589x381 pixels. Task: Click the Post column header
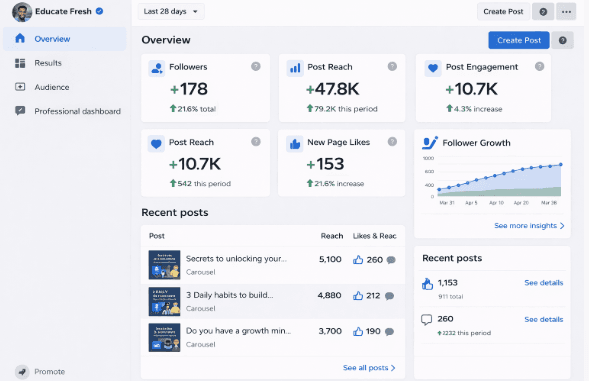click(157, 236)
